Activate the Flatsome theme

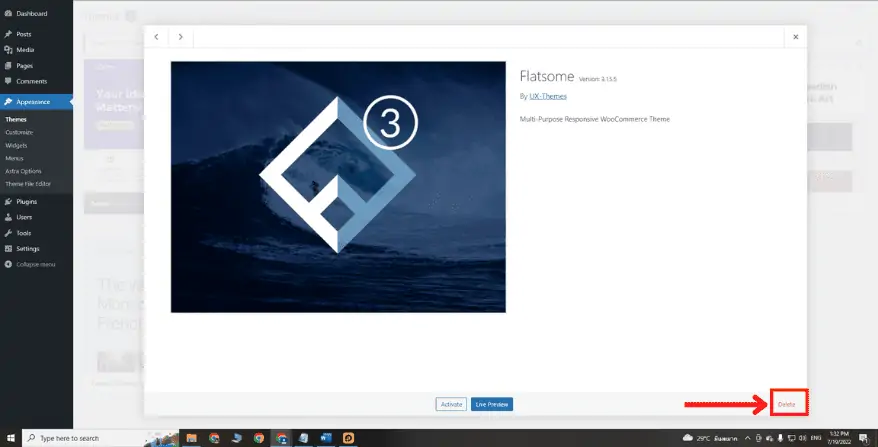[451, 404]
